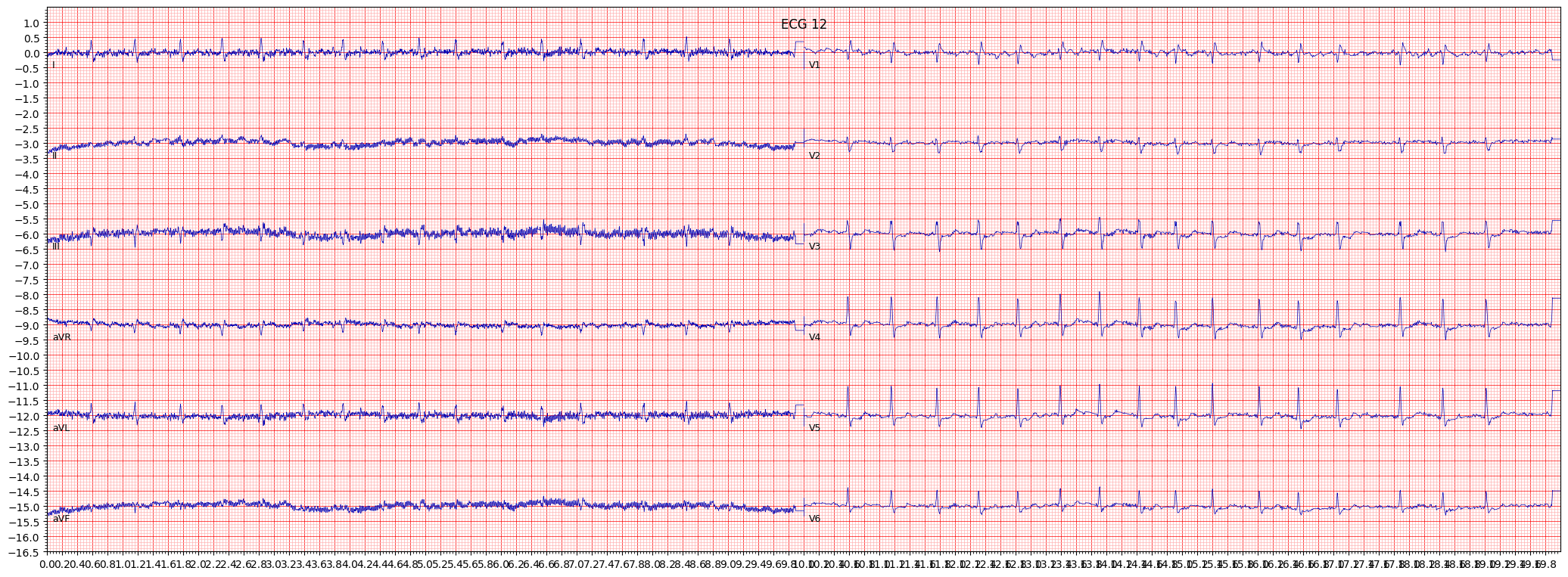Click the −2.0 y-axis tick label
The image size is (1568, 577).
[x=27, y=114]
